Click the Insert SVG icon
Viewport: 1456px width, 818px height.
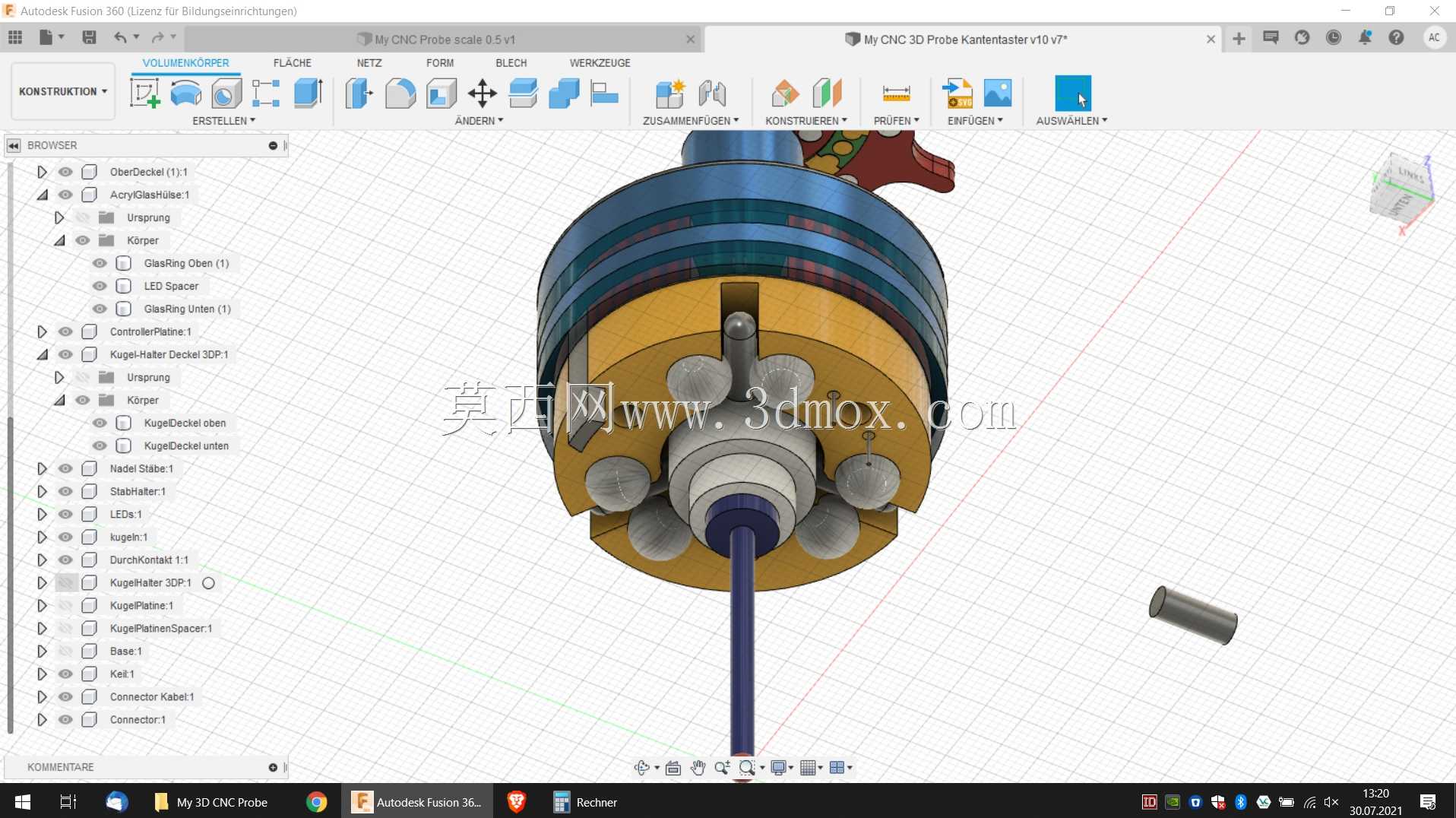[957, 94]
